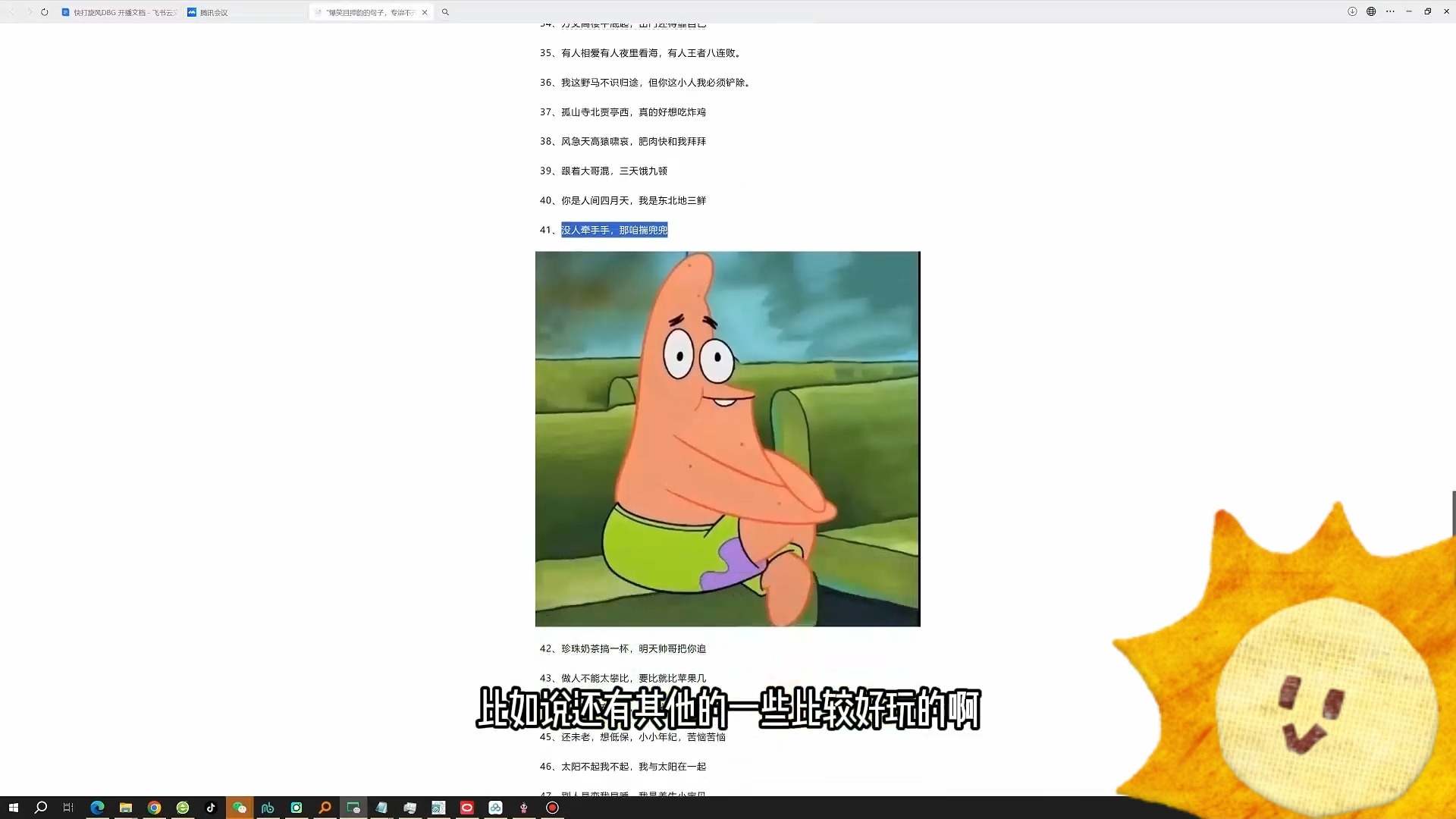This screenshot has width=1456, height=819.
Task: Click the highlighted text 没人牵手手，那咱揣兜兜
Action: (x=614, y=230)
